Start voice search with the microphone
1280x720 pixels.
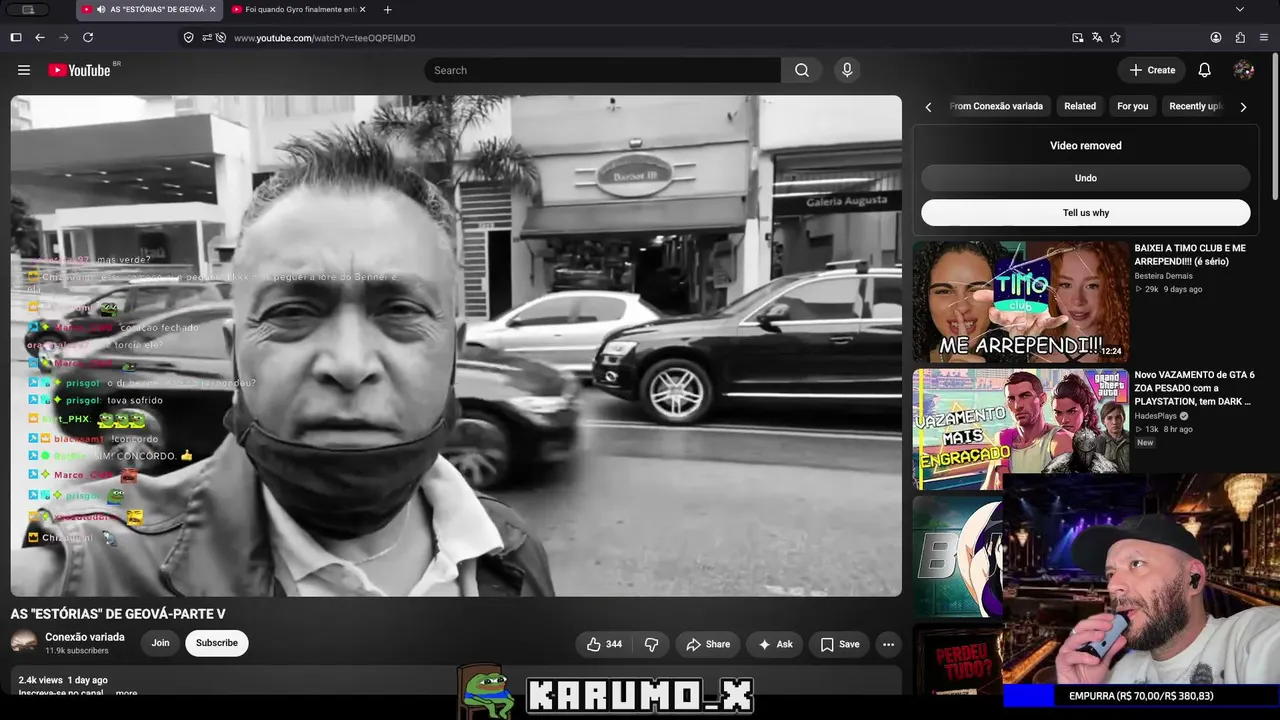(x=847, y=70)
